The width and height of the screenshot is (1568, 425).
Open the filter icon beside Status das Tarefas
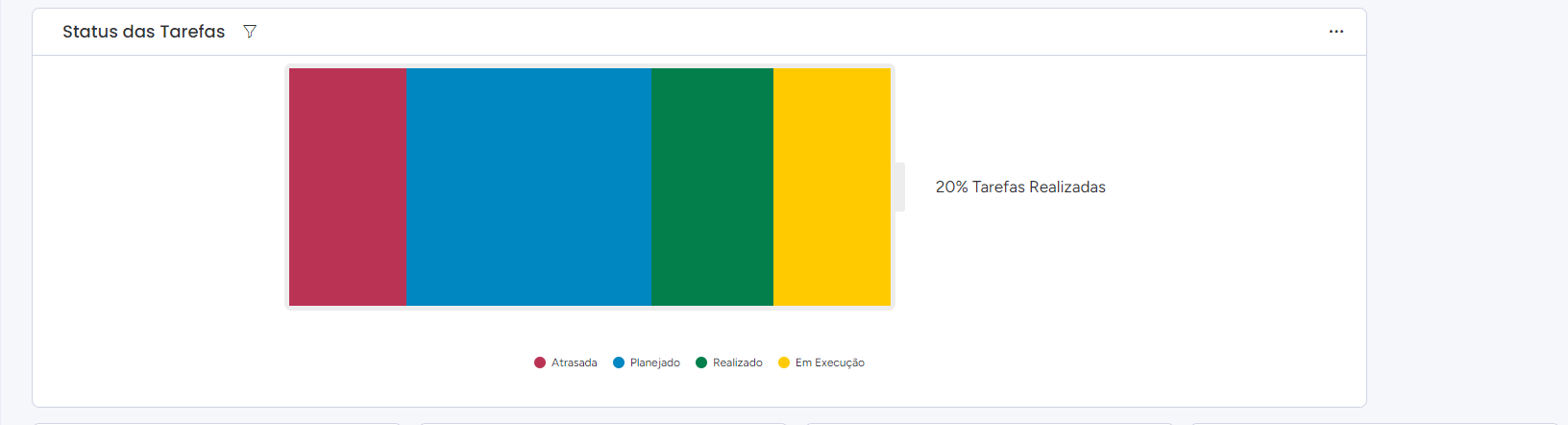pyautogui.click(x=250, y=32)
